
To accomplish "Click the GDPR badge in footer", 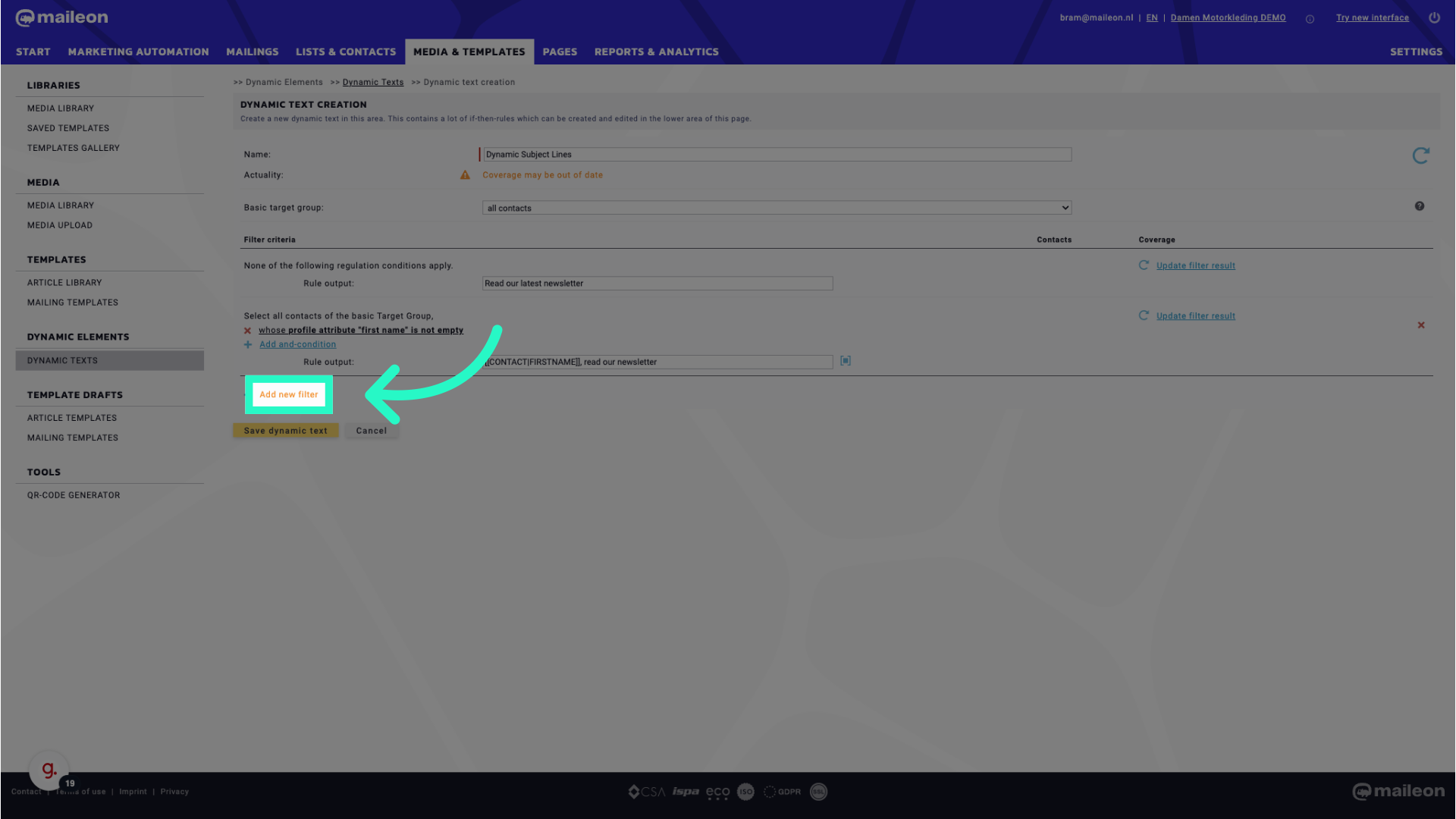I will 782,792.
